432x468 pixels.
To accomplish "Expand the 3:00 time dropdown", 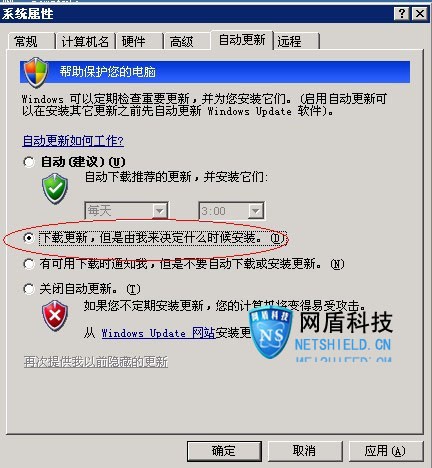I will coord(232,211).
